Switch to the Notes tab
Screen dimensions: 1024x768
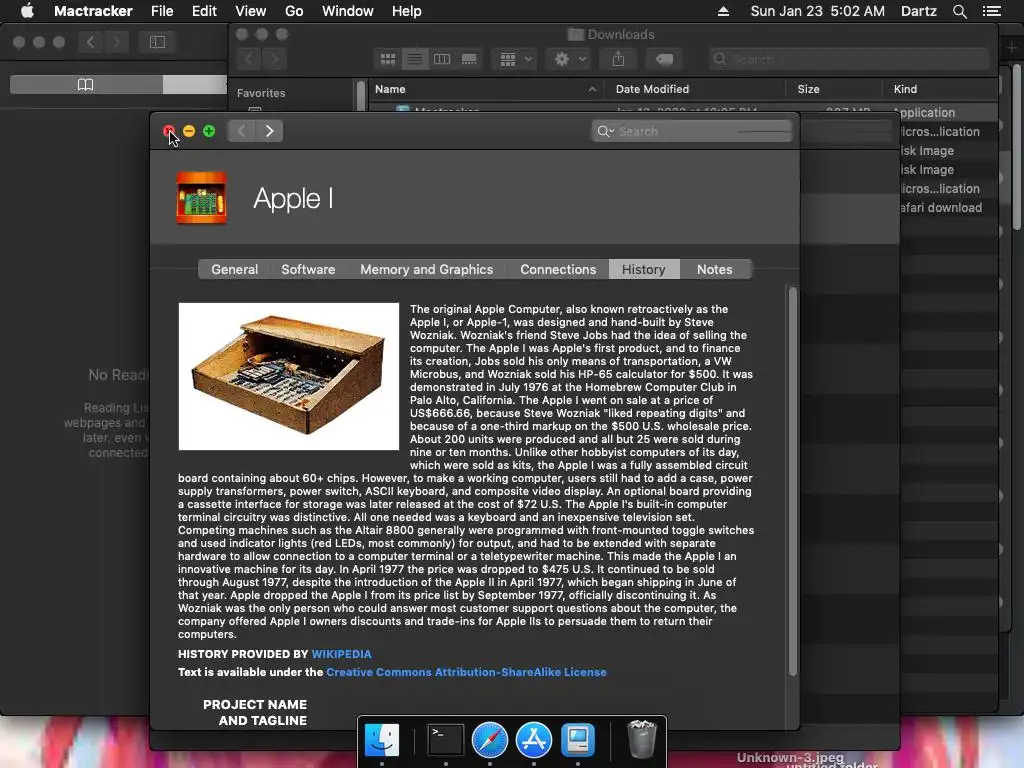pyautogui.click(x=714, y=269)
